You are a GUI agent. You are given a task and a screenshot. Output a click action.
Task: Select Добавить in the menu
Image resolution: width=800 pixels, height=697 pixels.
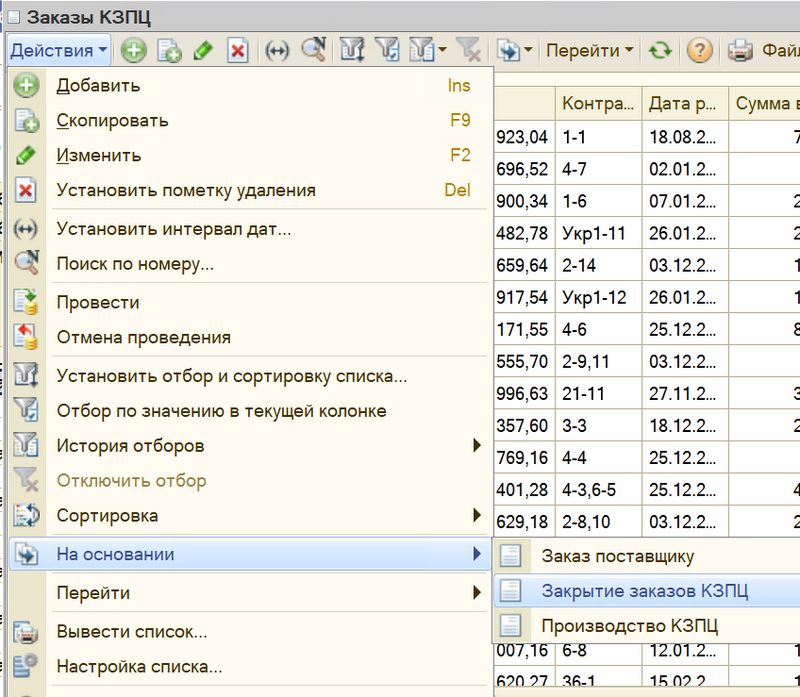tap(249, 85)
